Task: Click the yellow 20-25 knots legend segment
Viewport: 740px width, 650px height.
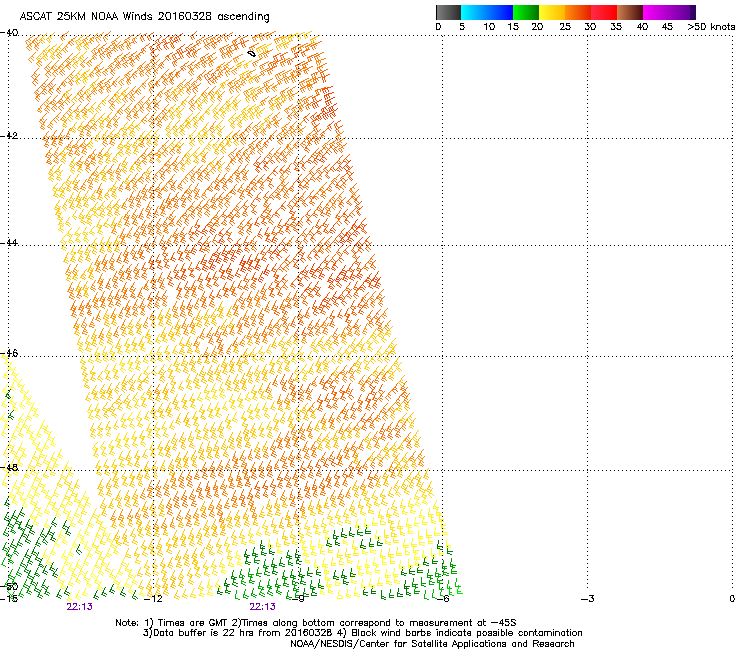Action: [x=552, y=12]
